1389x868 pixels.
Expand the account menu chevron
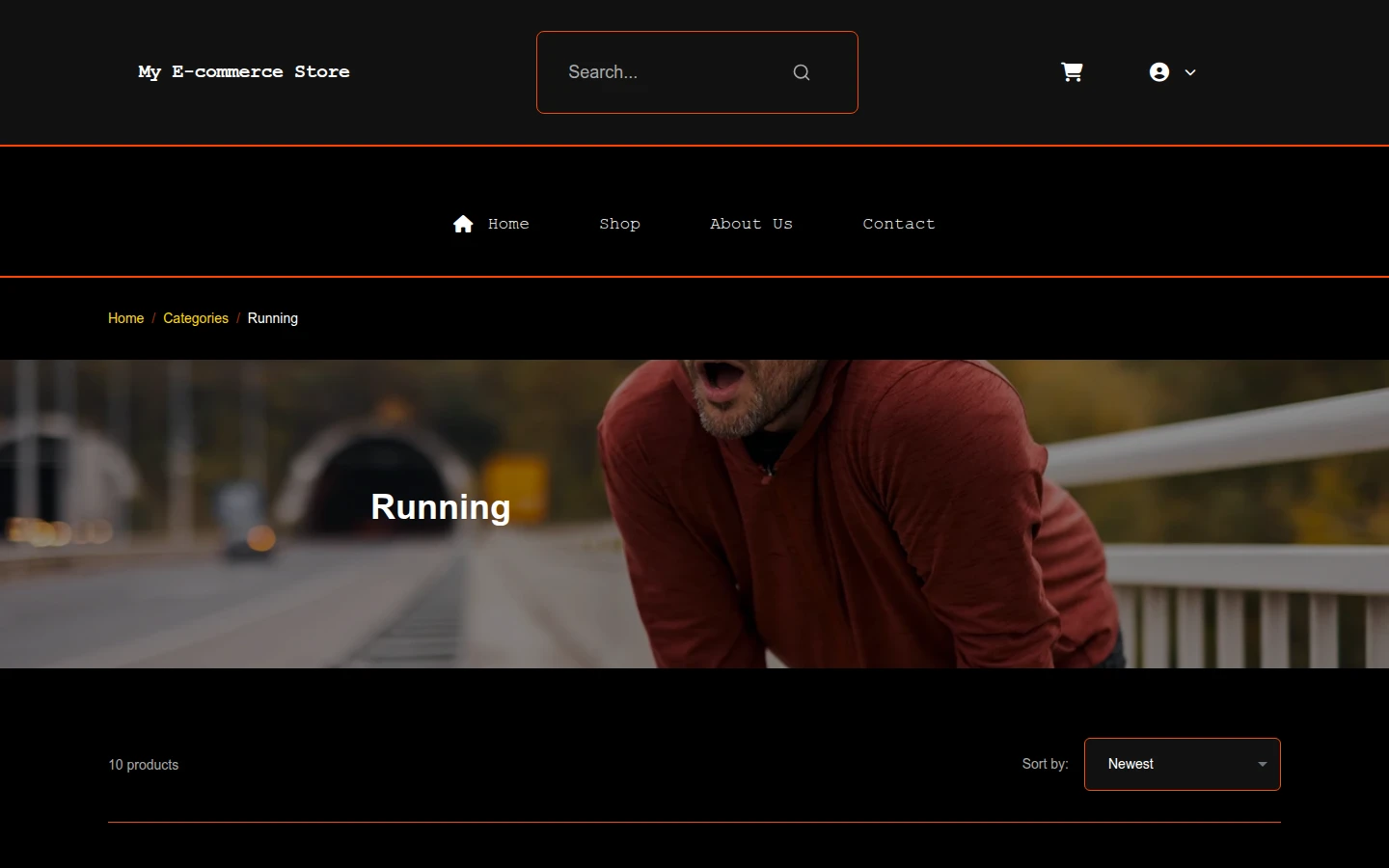(x=1190, y=72)
